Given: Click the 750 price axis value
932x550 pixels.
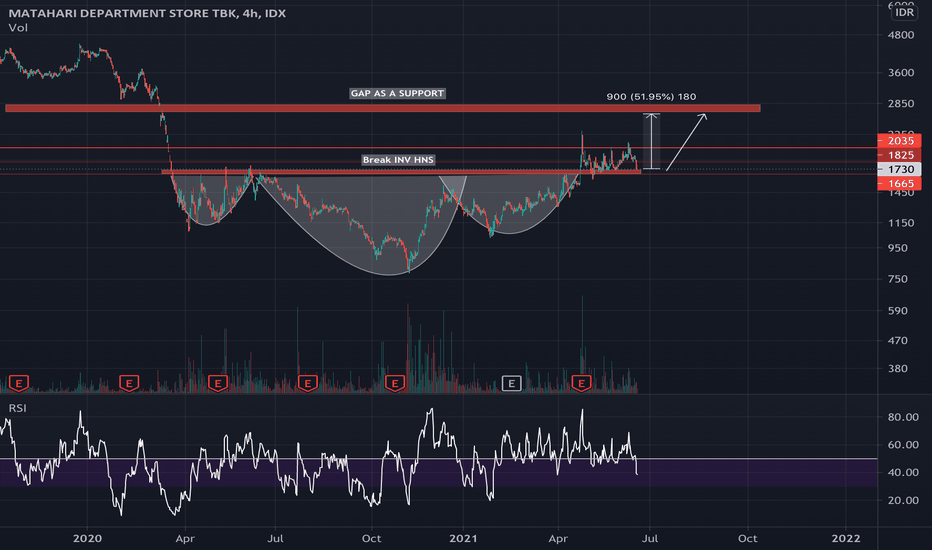Looking at the screenshot, I should (898, 279).
